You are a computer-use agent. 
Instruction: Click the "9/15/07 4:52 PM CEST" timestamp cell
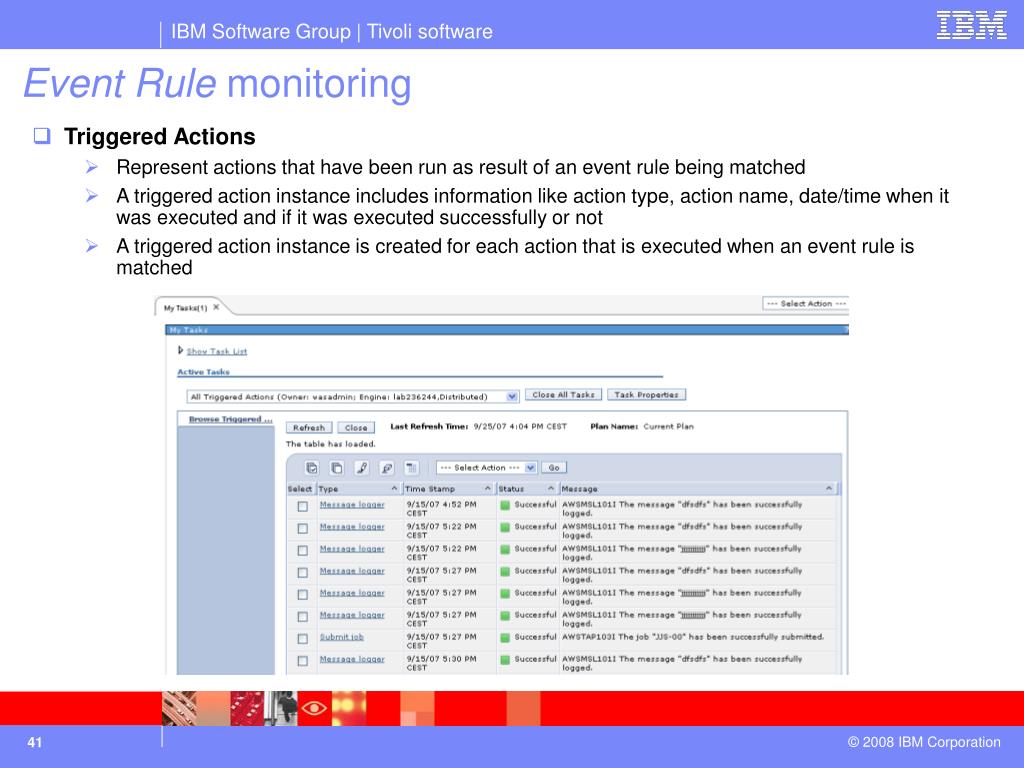[x=441, y=509]
